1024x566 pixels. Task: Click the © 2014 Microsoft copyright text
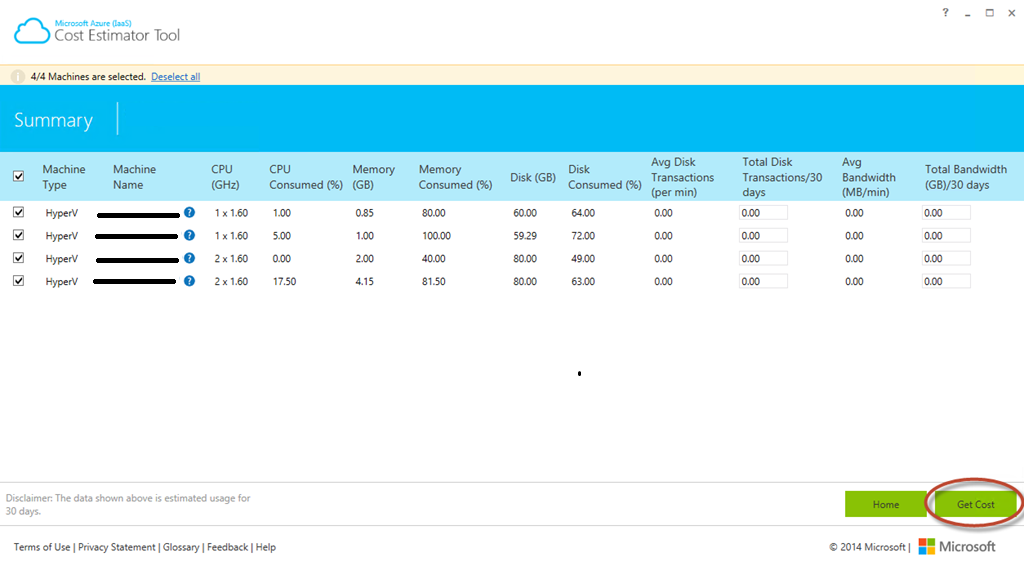(x=867, y=547)
